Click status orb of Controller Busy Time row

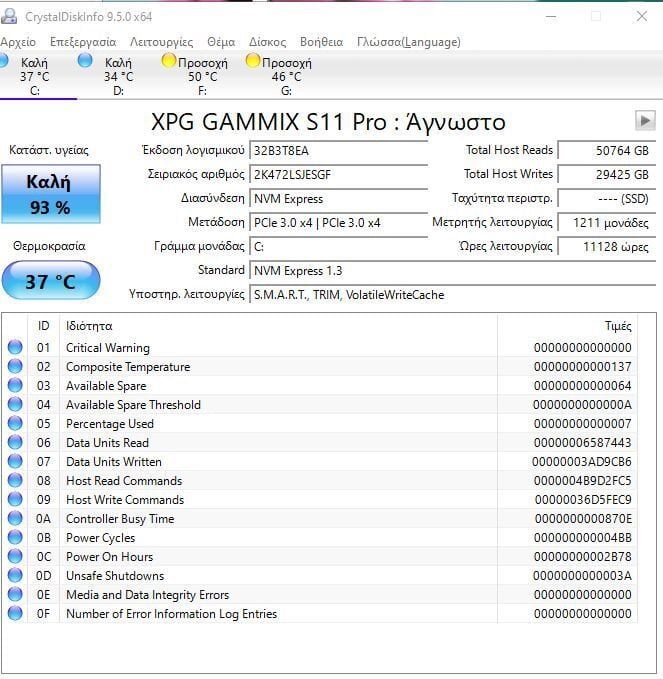pyautogui.click(x=15, y=518)
